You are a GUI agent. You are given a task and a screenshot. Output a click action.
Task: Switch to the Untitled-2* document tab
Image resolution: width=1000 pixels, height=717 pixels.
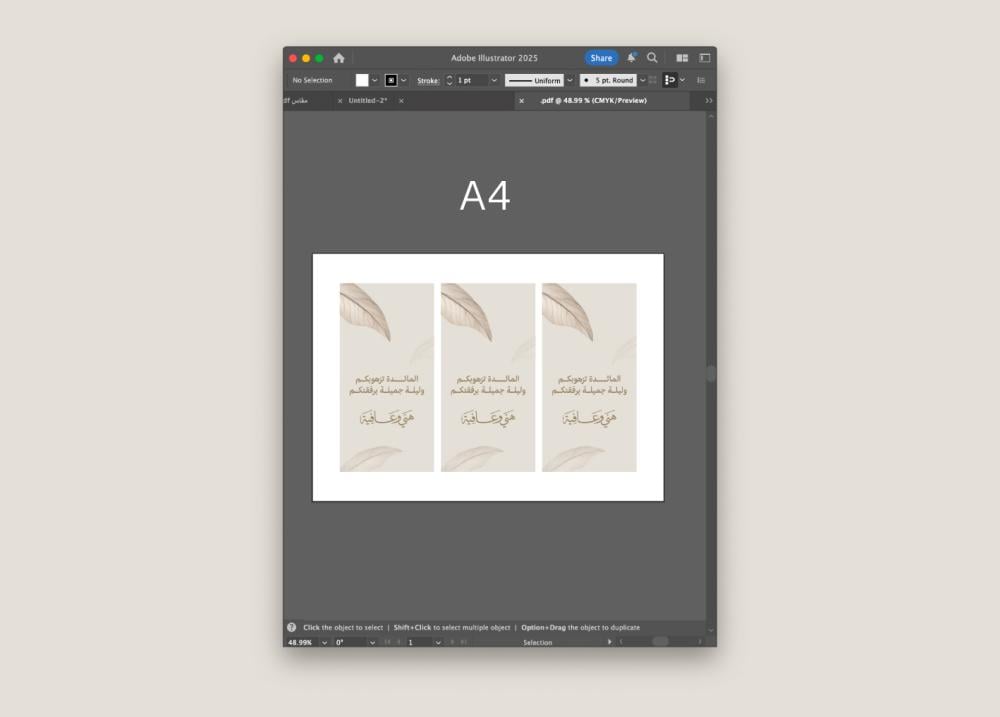368,101
